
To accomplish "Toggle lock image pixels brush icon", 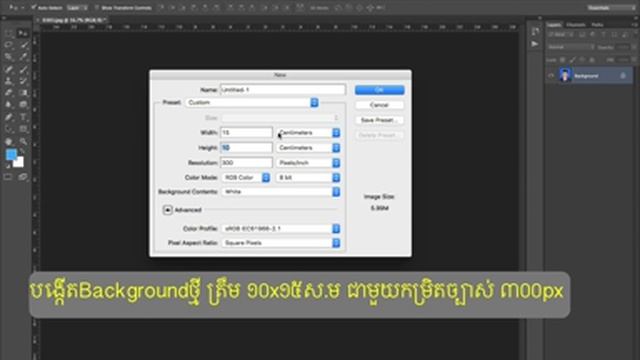I will pyautogui.click(x=572, y=60).
